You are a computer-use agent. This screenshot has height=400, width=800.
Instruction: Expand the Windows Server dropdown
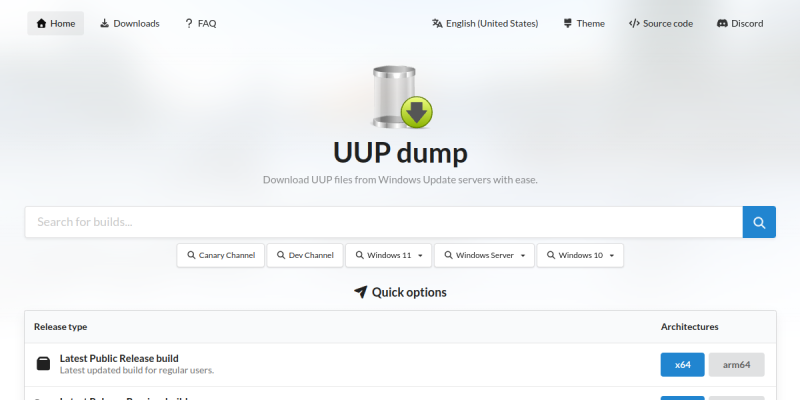pos(484,255)
